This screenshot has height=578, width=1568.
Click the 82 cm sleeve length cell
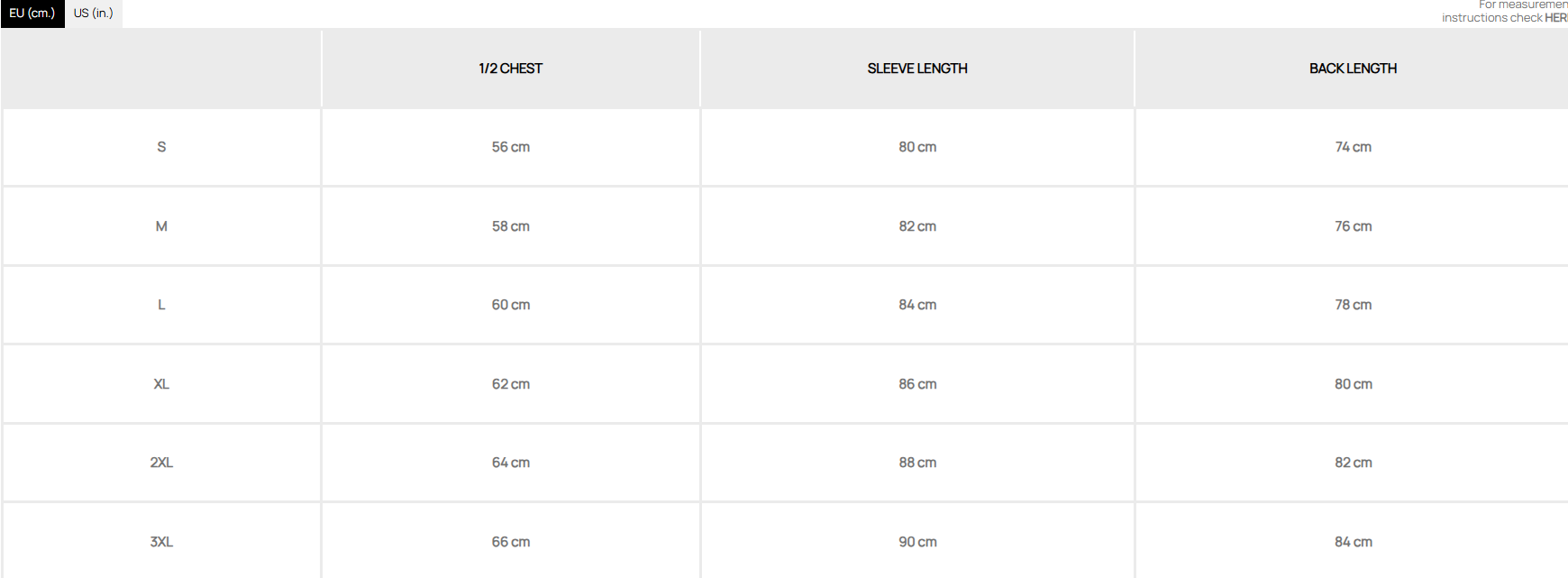tap(917, 226)
